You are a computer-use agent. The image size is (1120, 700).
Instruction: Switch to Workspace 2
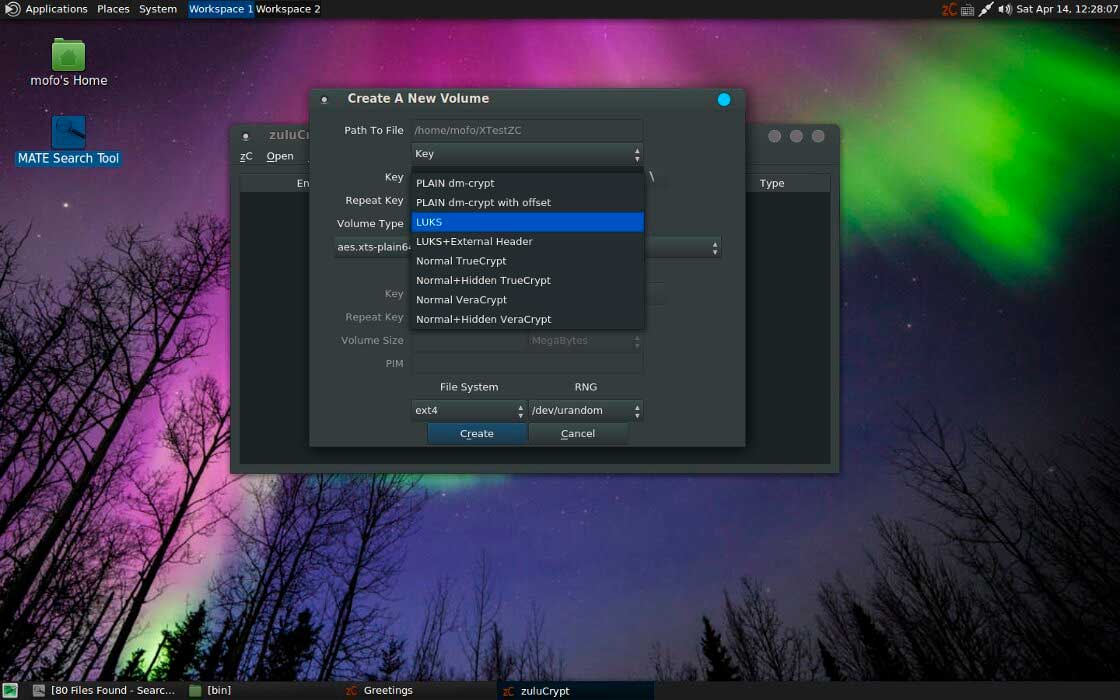288,9
